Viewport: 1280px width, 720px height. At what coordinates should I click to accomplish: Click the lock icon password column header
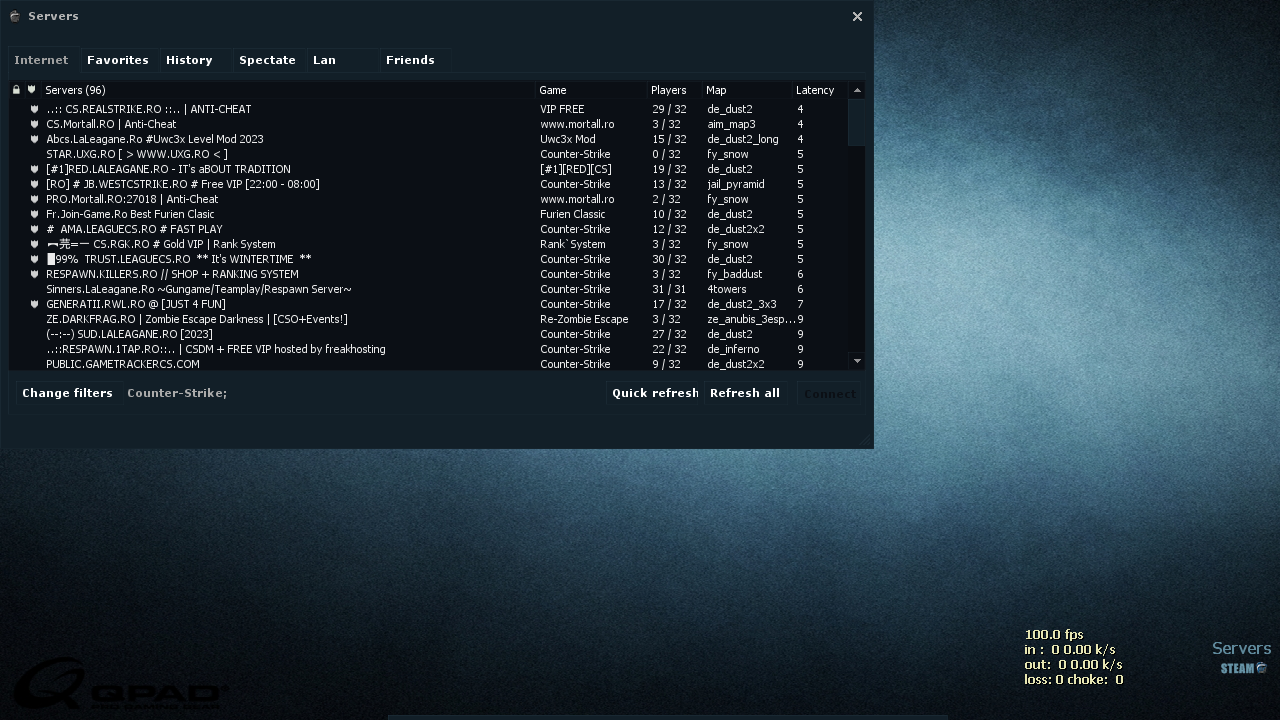(16, 90)
